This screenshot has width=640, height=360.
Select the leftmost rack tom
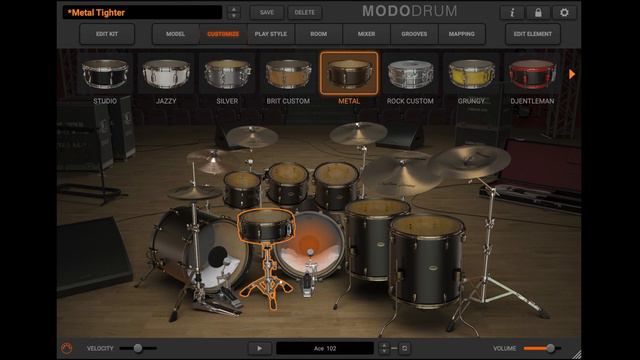[242, 190]
